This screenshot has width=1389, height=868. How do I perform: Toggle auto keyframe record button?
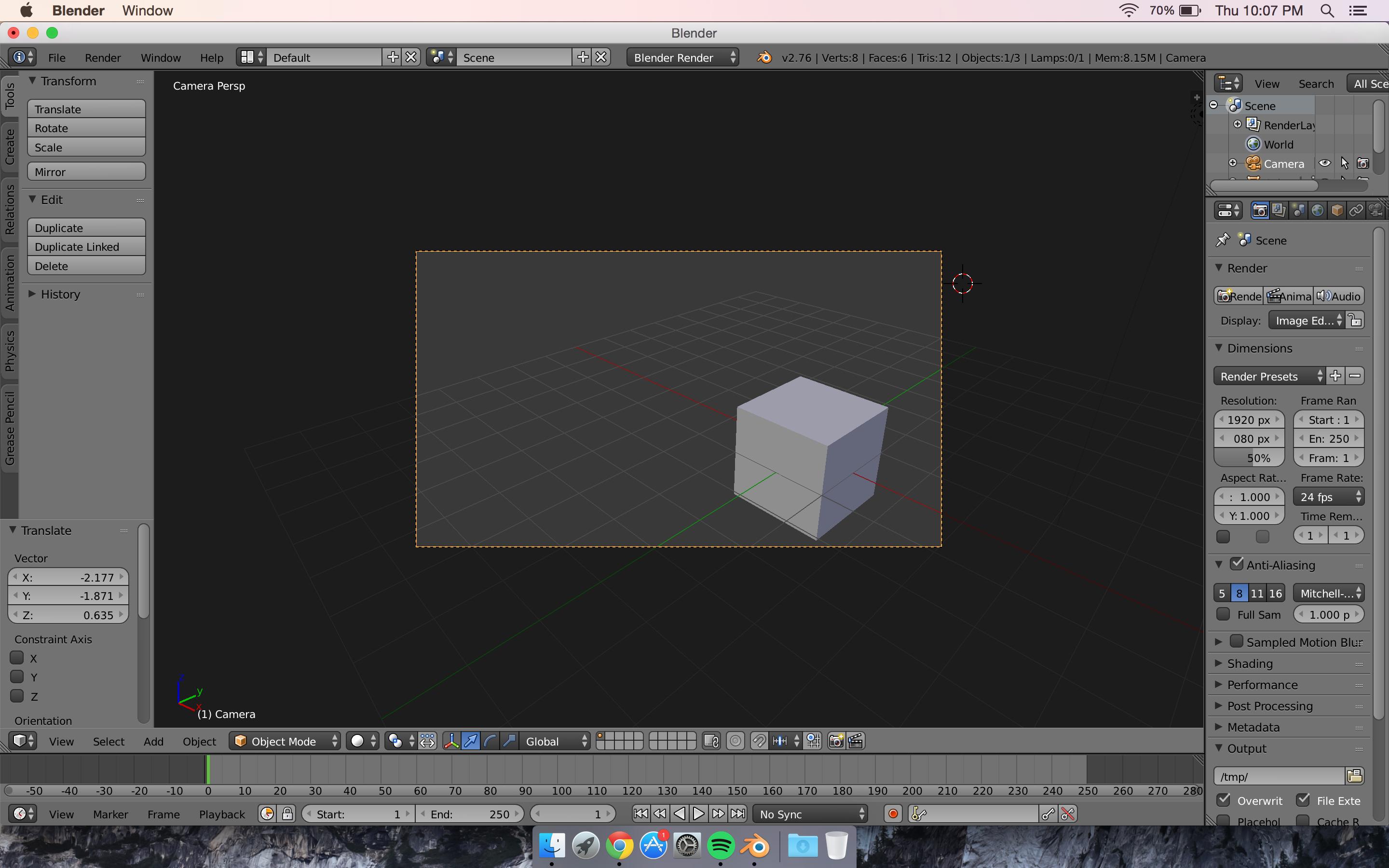[893, 814]
